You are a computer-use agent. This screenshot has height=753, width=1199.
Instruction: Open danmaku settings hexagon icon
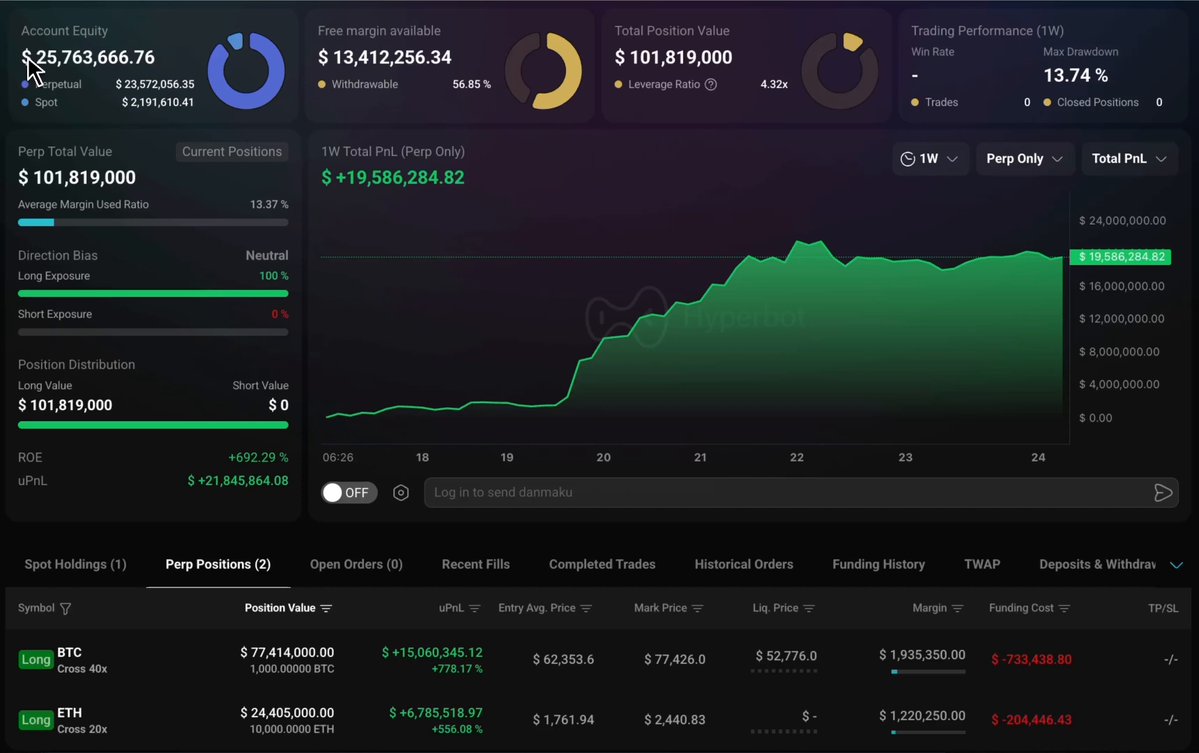[x=401, y=492]
